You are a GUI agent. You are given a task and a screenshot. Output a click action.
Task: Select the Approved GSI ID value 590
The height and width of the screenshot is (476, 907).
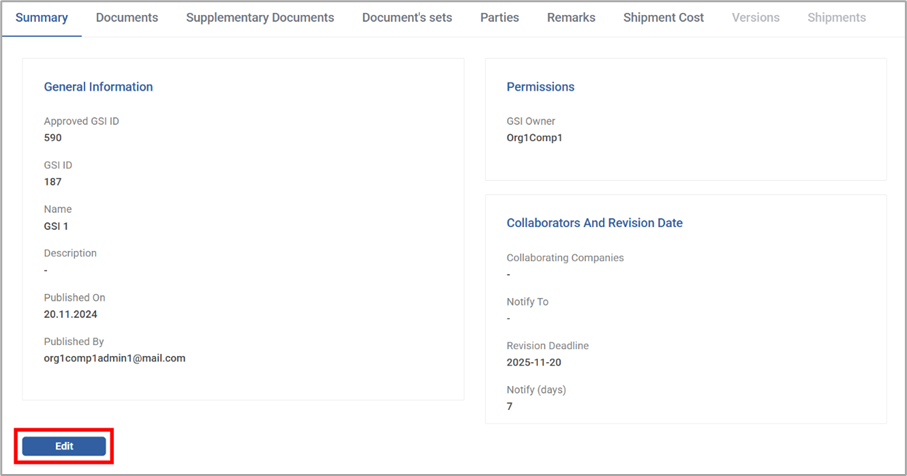coord(53,138)
